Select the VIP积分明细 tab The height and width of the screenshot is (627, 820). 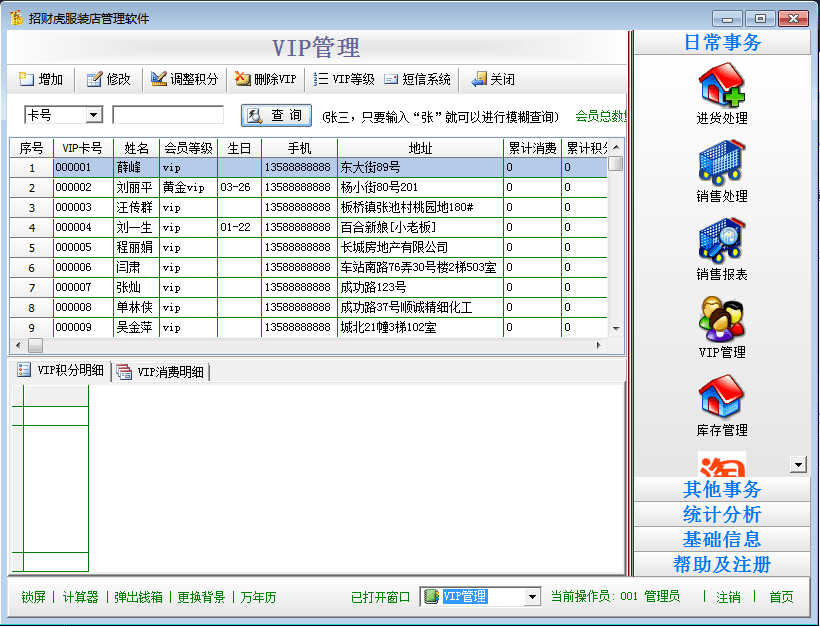pyautogui.click(x=60, y=371)
